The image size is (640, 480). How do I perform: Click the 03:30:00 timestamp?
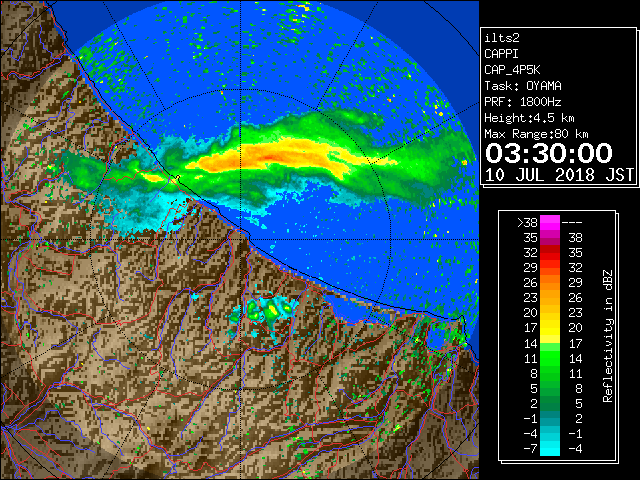(549, 153)
